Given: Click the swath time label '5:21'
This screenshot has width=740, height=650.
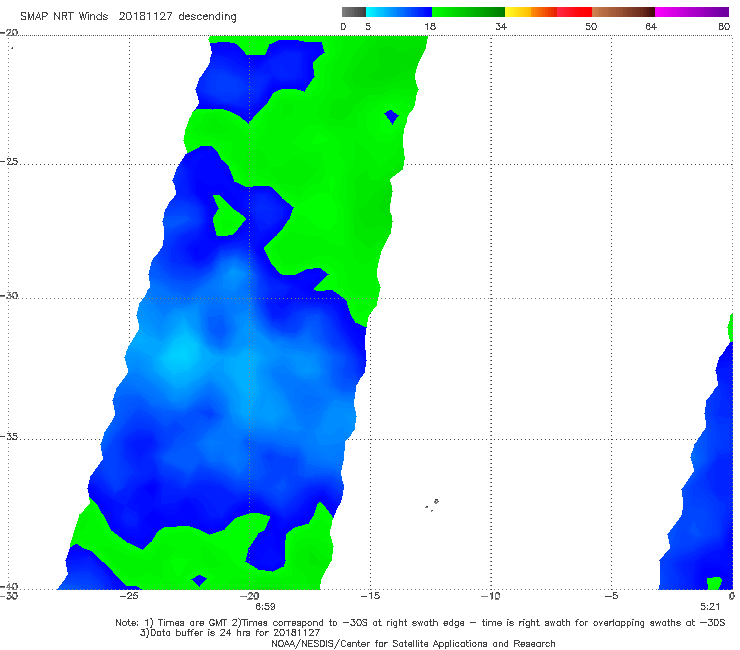Looking at the screenshot, I should point(710,607).
